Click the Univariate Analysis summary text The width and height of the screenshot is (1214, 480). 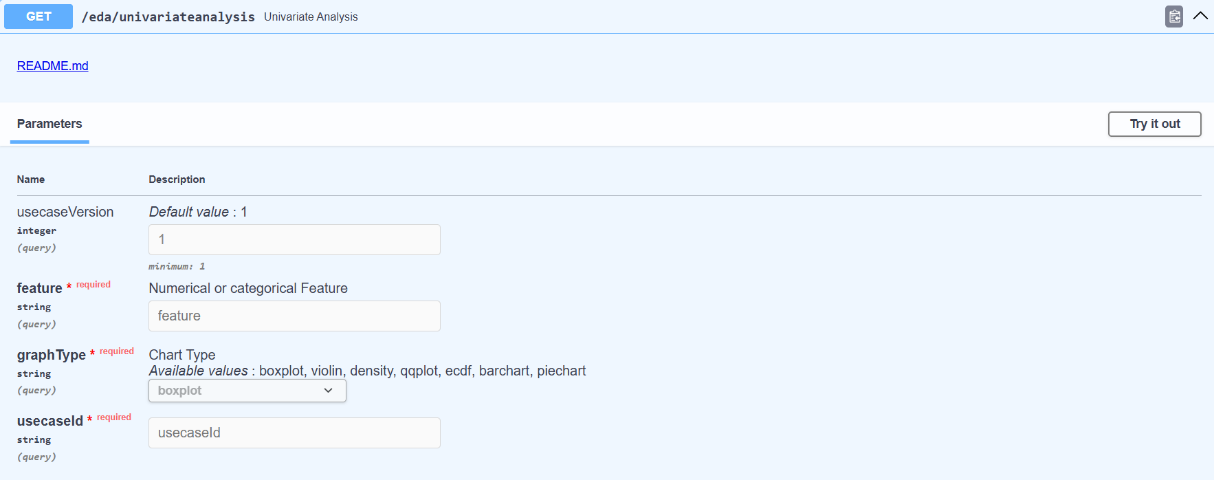[x=311, y=17]
